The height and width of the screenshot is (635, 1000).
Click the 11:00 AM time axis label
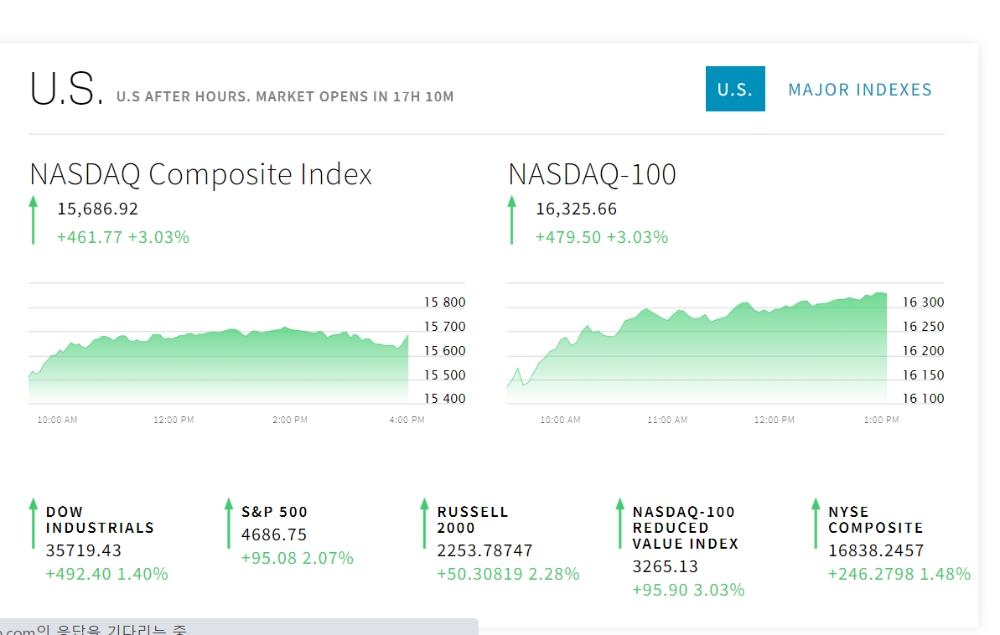click(x=667, y=420)
